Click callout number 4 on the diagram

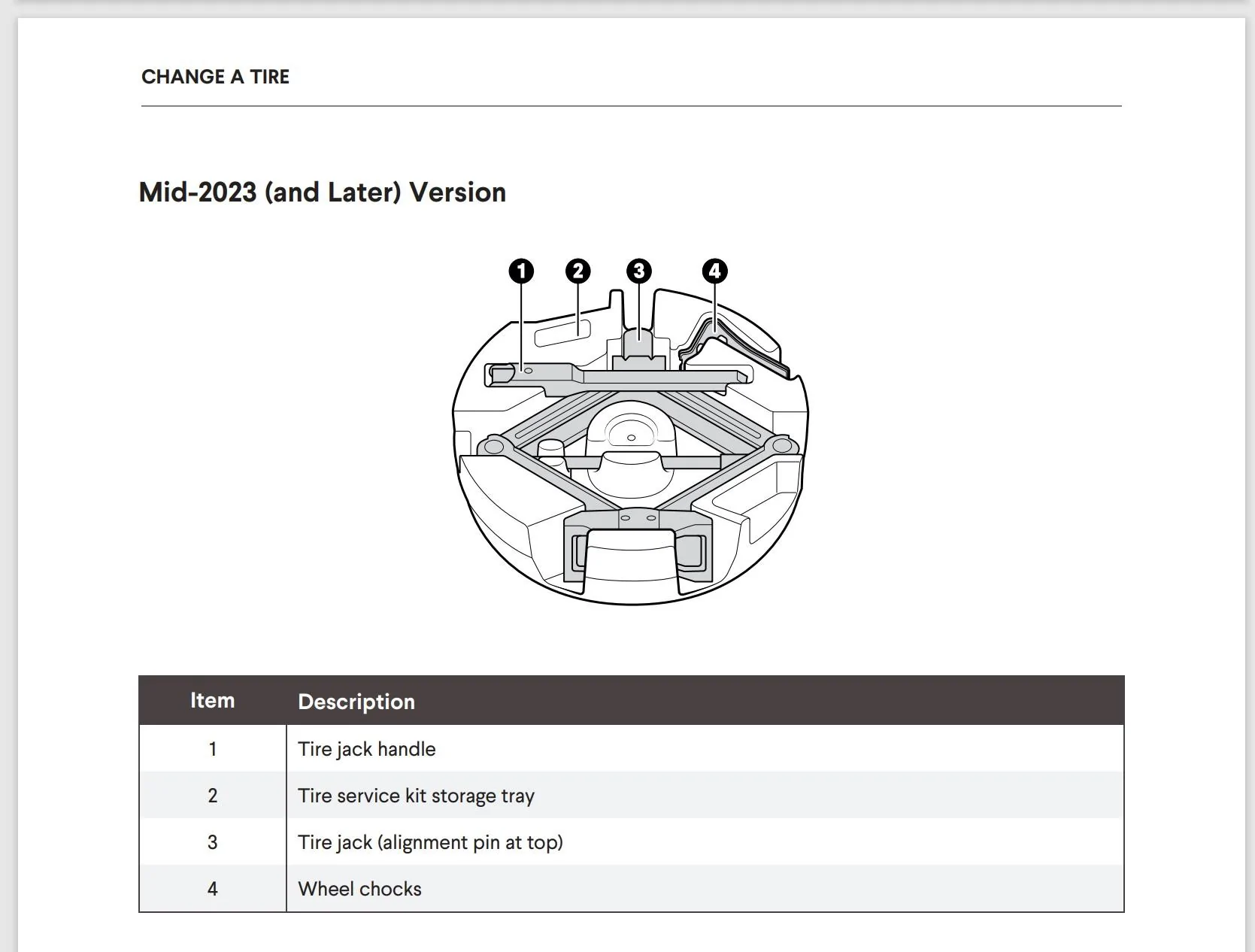[714, 271]
